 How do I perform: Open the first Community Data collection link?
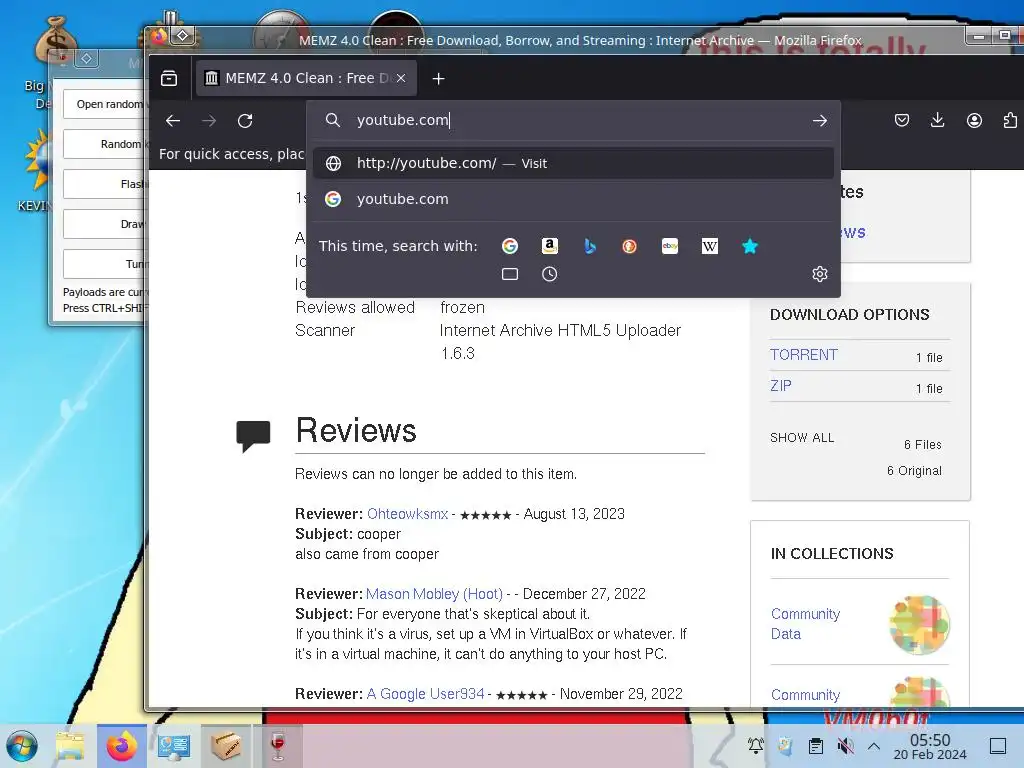coord(805,624)
